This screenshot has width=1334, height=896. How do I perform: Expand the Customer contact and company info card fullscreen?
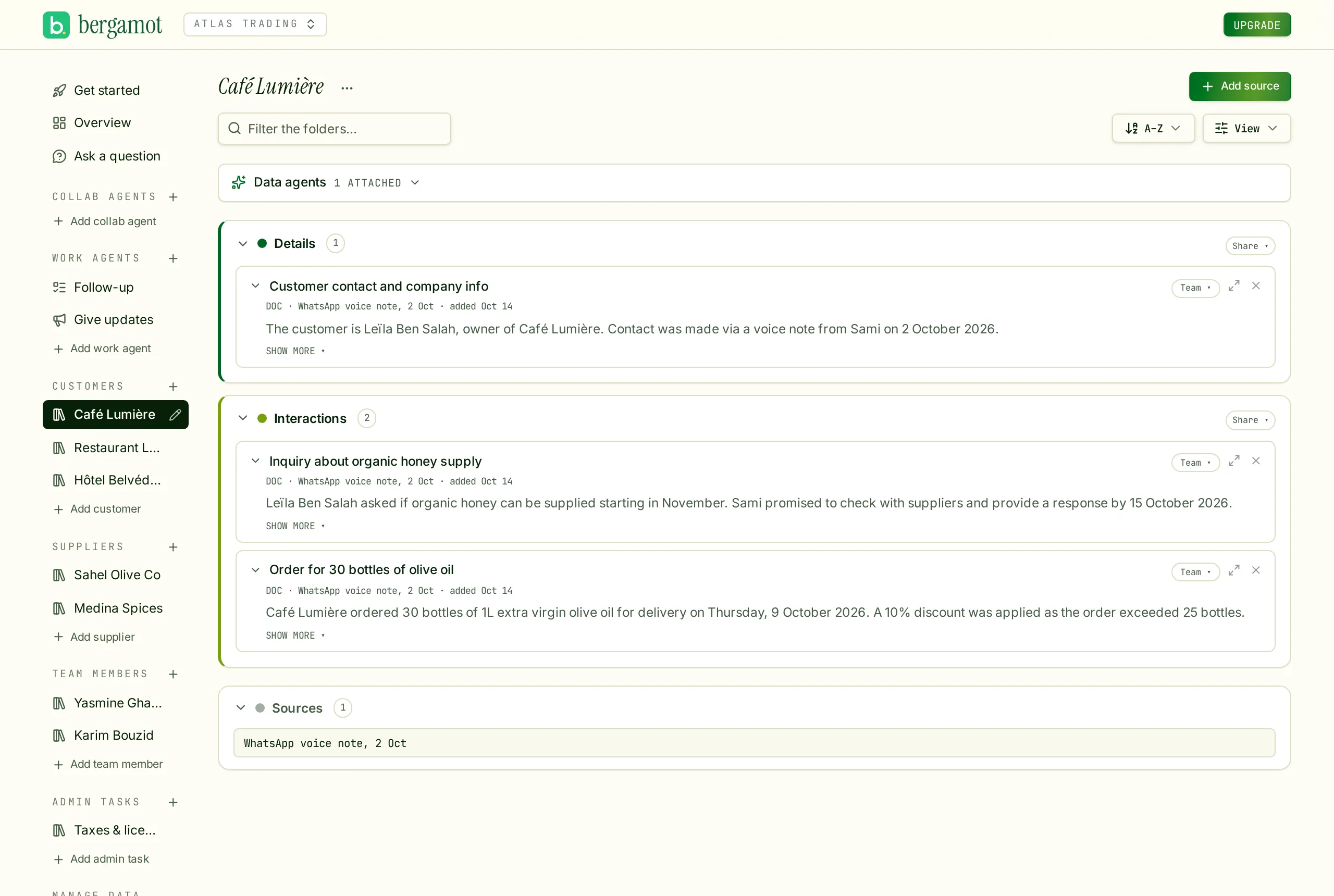tap(1234, 285)
